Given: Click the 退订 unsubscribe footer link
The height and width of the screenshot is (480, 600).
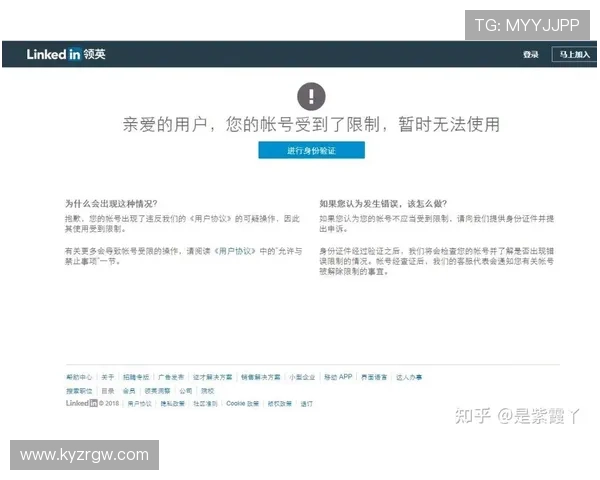Looking at the screenshot, I should (307, 404).
